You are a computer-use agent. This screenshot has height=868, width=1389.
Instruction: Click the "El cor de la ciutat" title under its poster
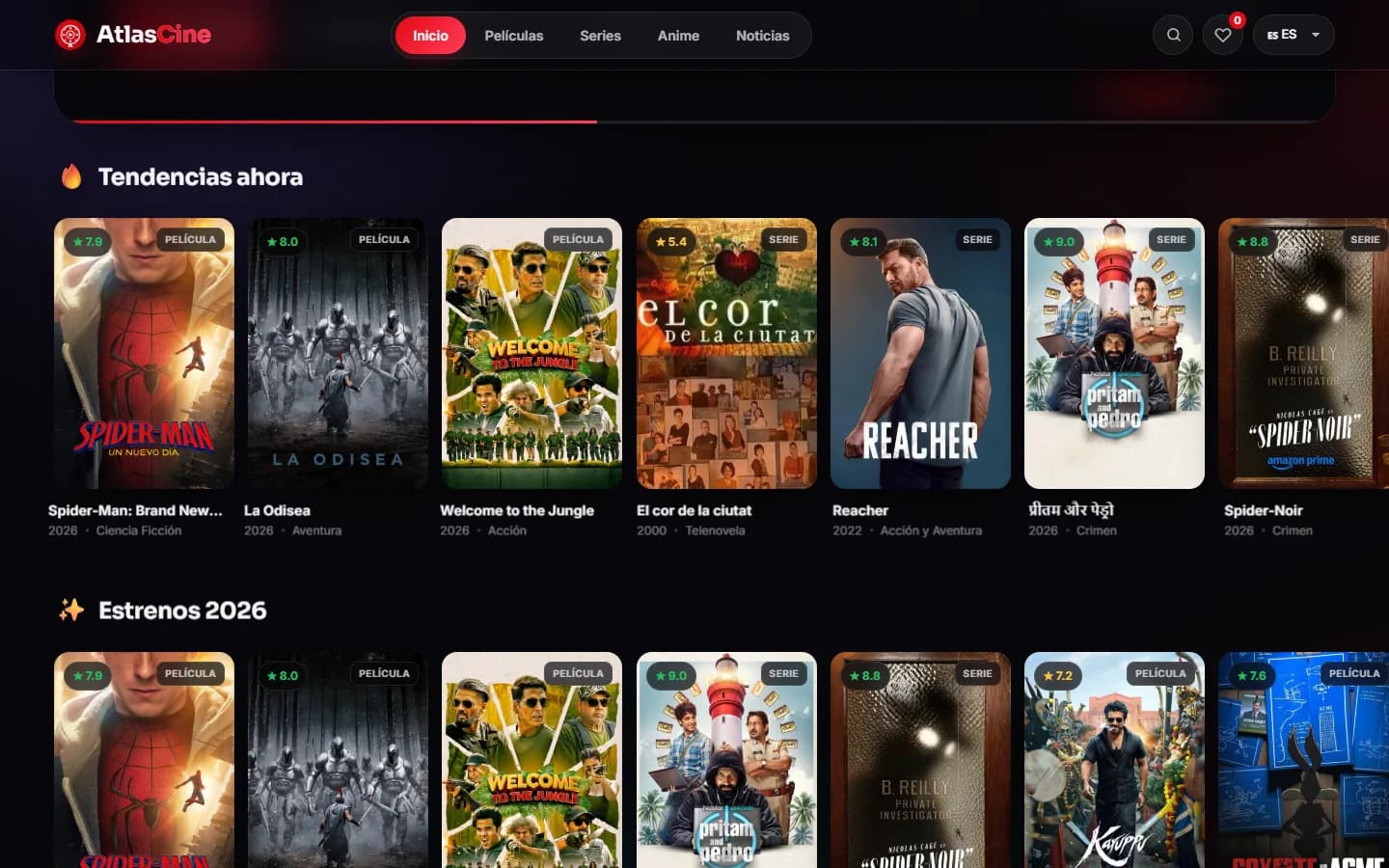(x=694, y=510)
